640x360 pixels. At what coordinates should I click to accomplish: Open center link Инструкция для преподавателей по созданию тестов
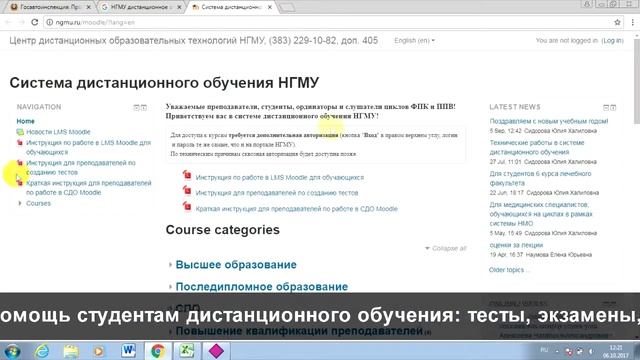(277, 193)
